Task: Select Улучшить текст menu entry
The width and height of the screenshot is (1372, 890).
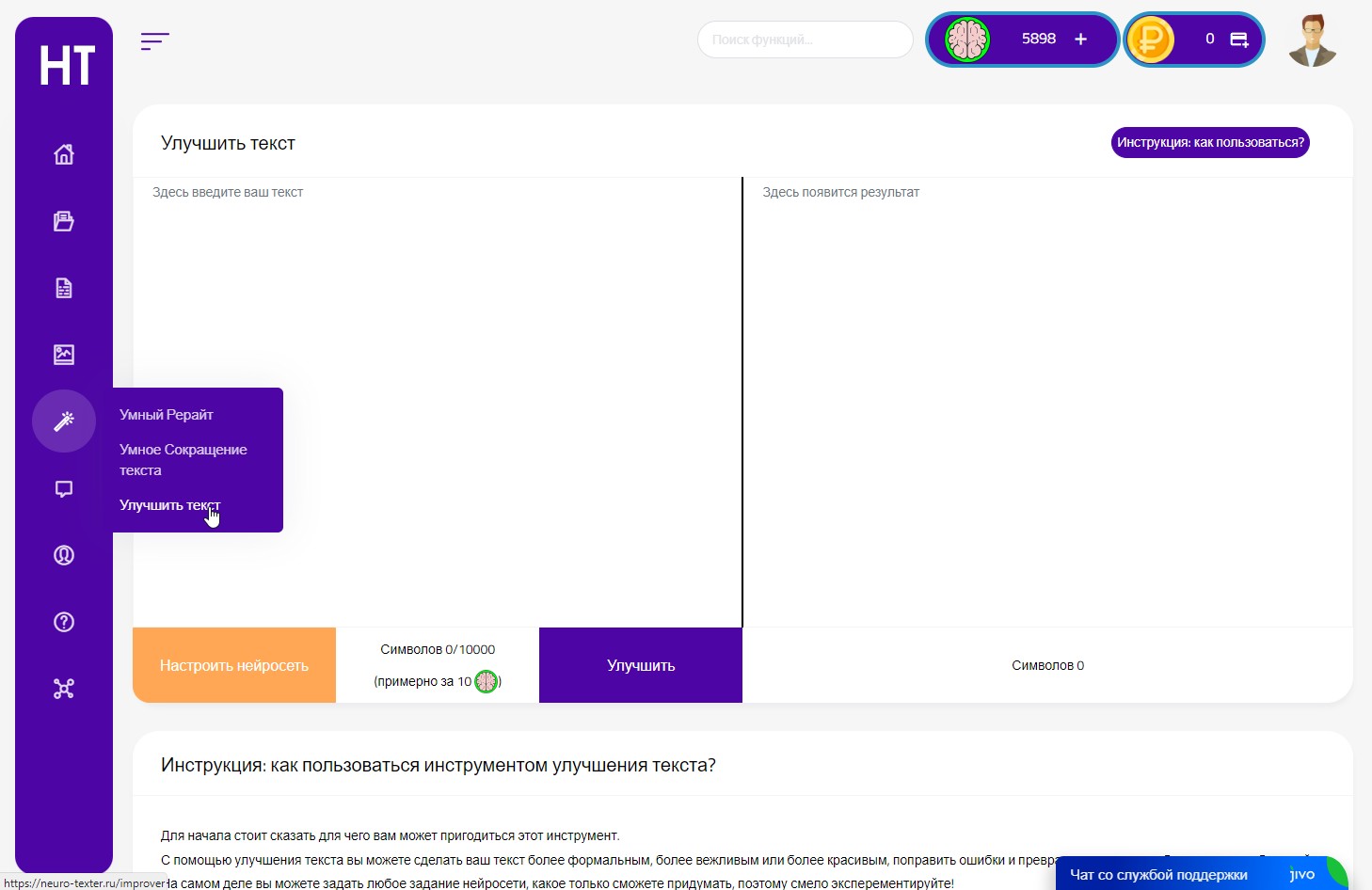Action: (169, 505)
